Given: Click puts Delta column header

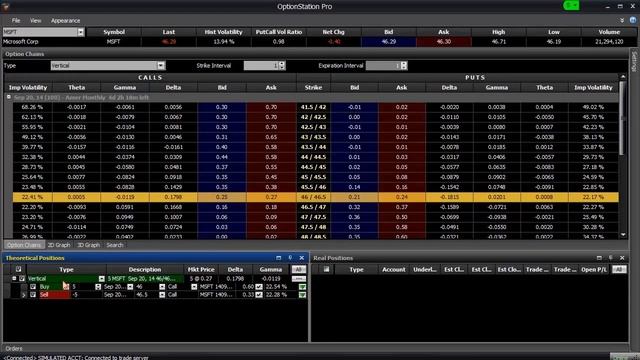Looking at the screenshot, I should pyautogui.click(x=449, y=87).
